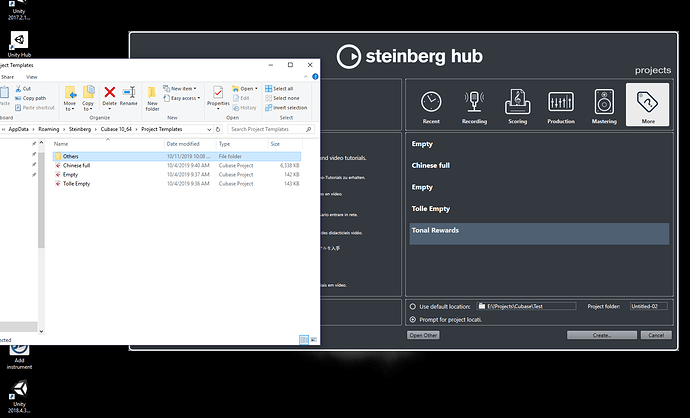Click Copy path in Explorer ribbon

click(30, 98)
